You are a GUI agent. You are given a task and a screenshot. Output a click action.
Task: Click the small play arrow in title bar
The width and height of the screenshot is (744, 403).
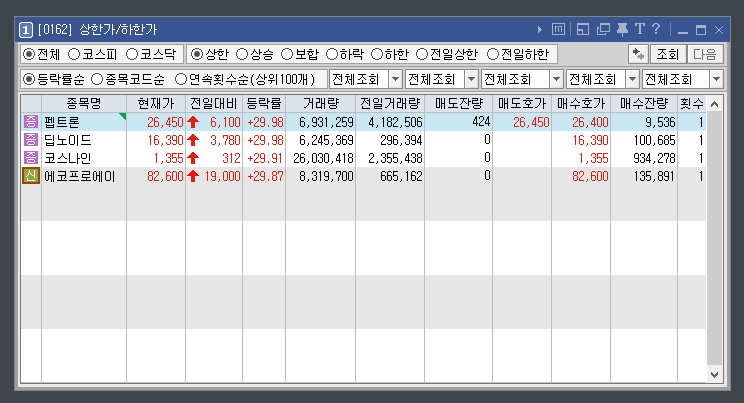pyautogui.click(x=539, y=29)
